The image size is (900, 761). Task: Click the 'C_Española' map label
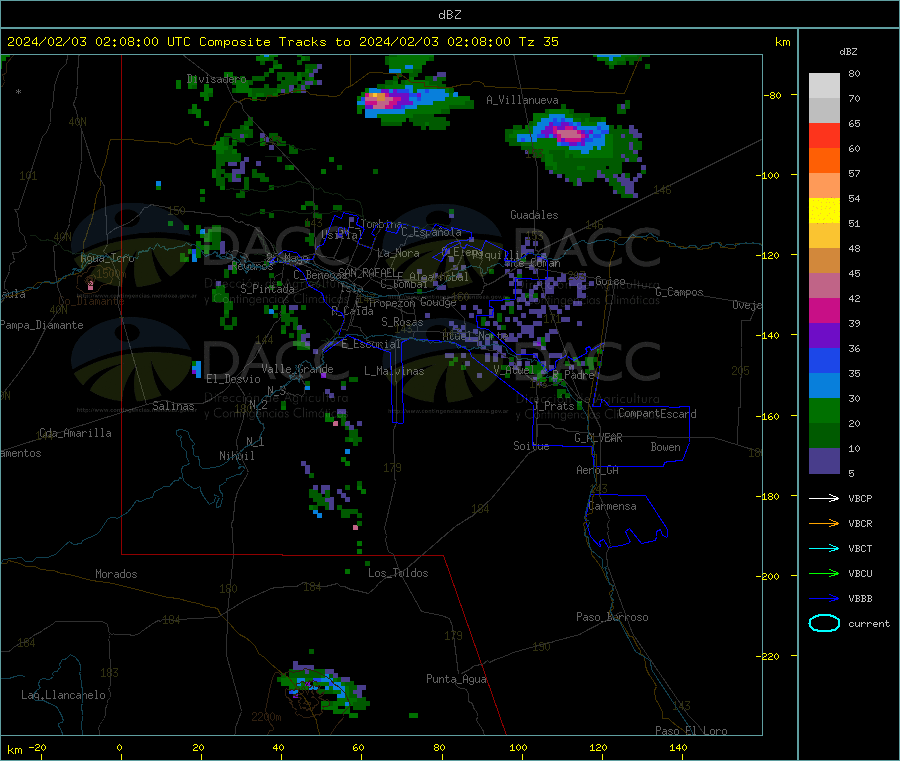coord(431,232)
